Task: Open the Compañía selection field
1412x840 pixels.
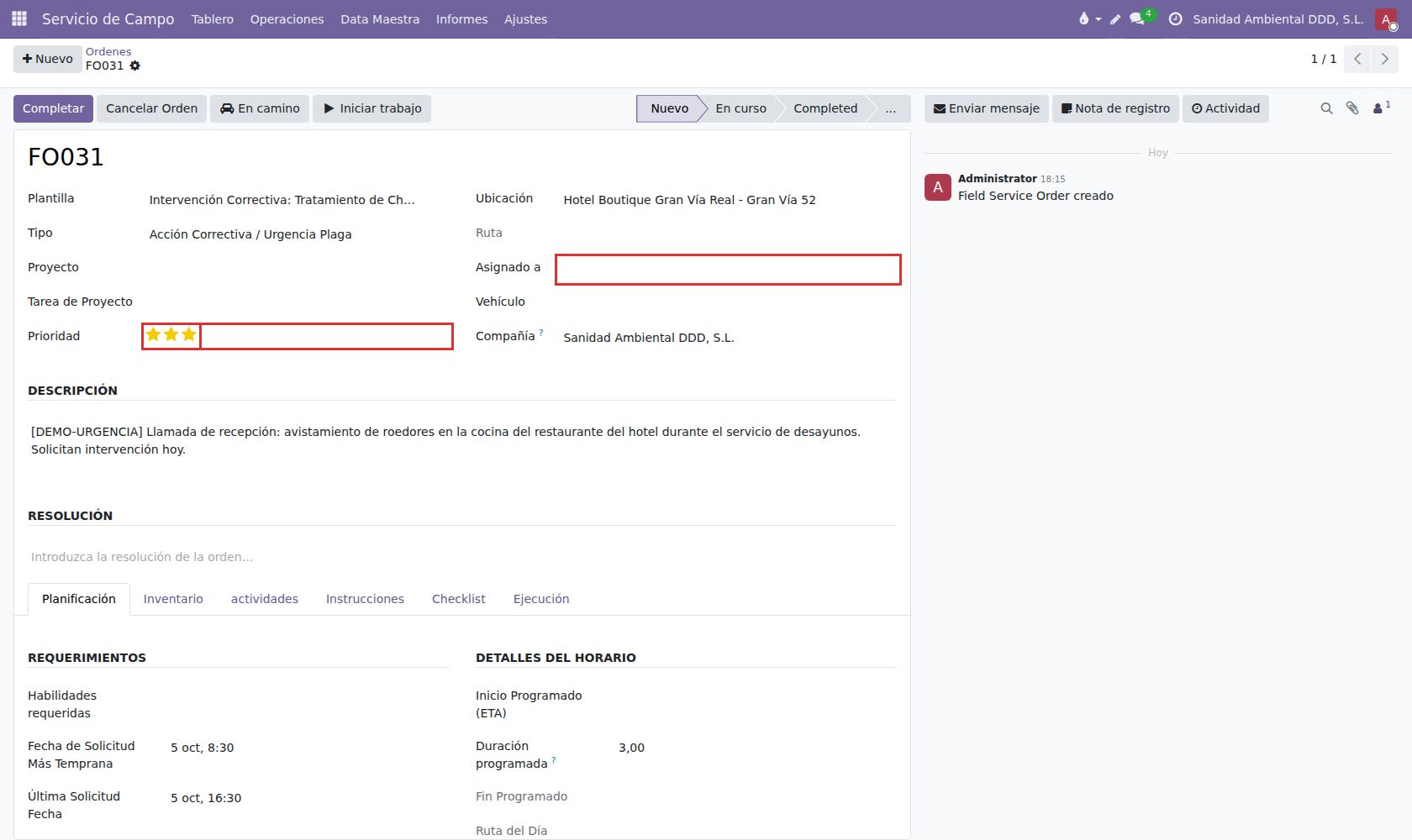Action: pyautogui.click(x=728, y=338)
